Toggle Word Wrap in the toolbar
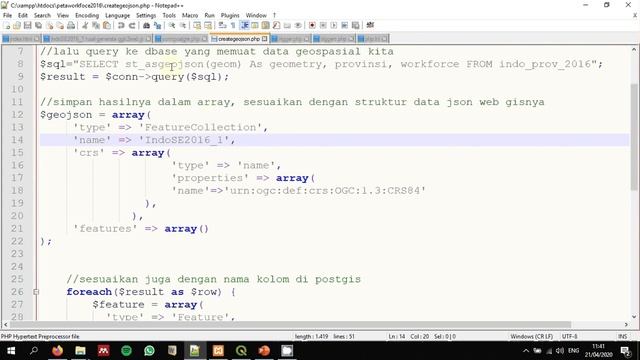This screenshot has height=360, width=640. click(222, 25)
